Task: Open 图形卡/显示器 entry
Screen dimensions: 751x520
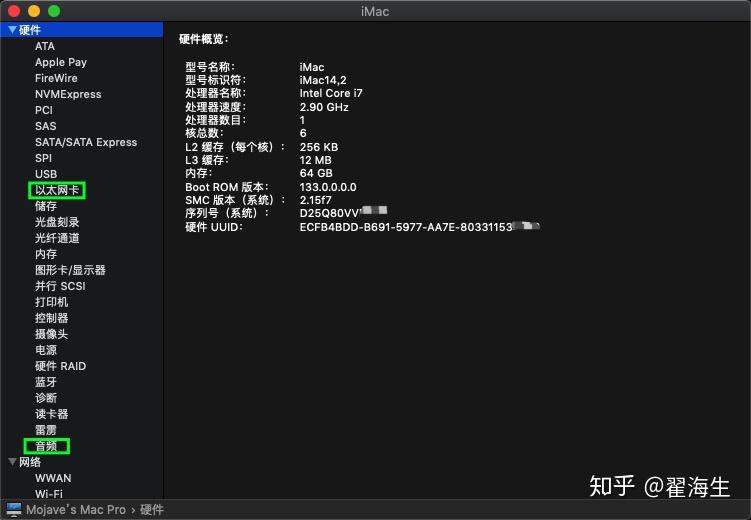Action: 70,270
